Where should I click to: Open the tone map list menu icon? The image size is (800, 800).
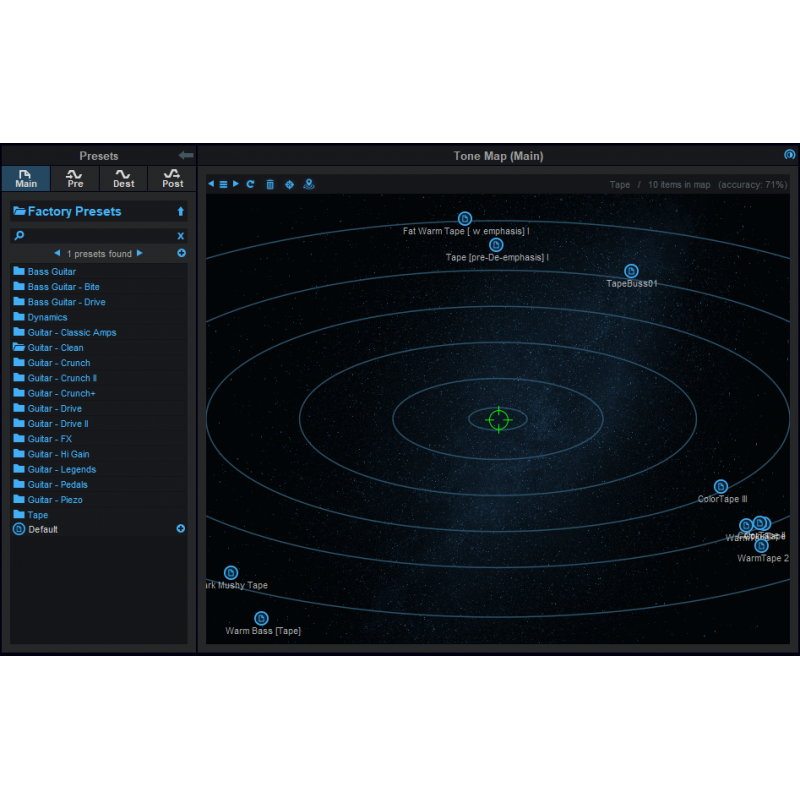click(x=223, y=184)
